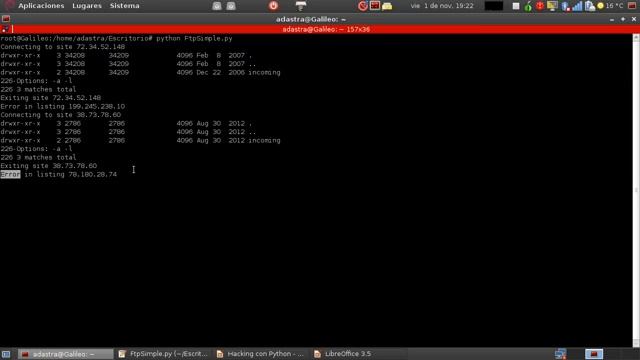Viewport: 640px width, 360px height.
Task: Click the red terminal tab icon at left
Action: pos(5,29)
